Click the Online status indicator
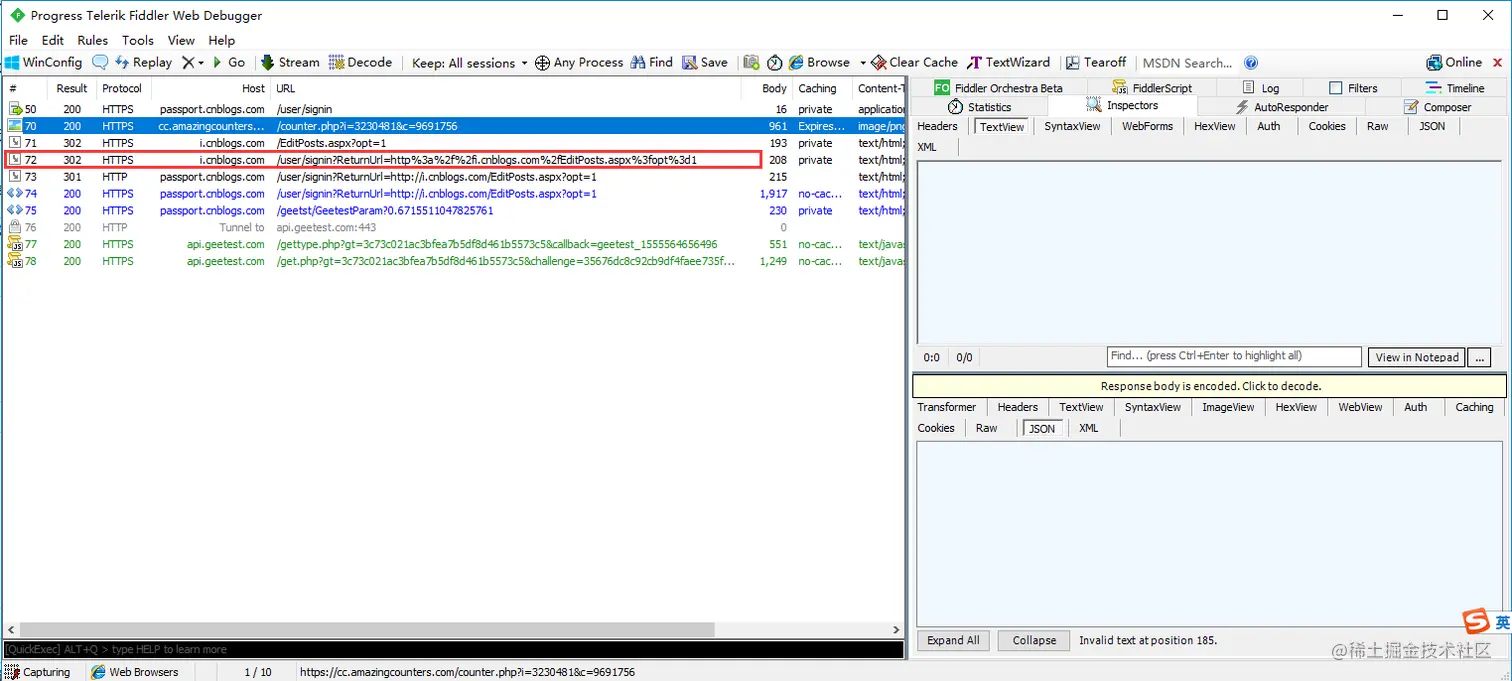The height and width of the screenshot is (681, 1512). (x=1454, y=62)
